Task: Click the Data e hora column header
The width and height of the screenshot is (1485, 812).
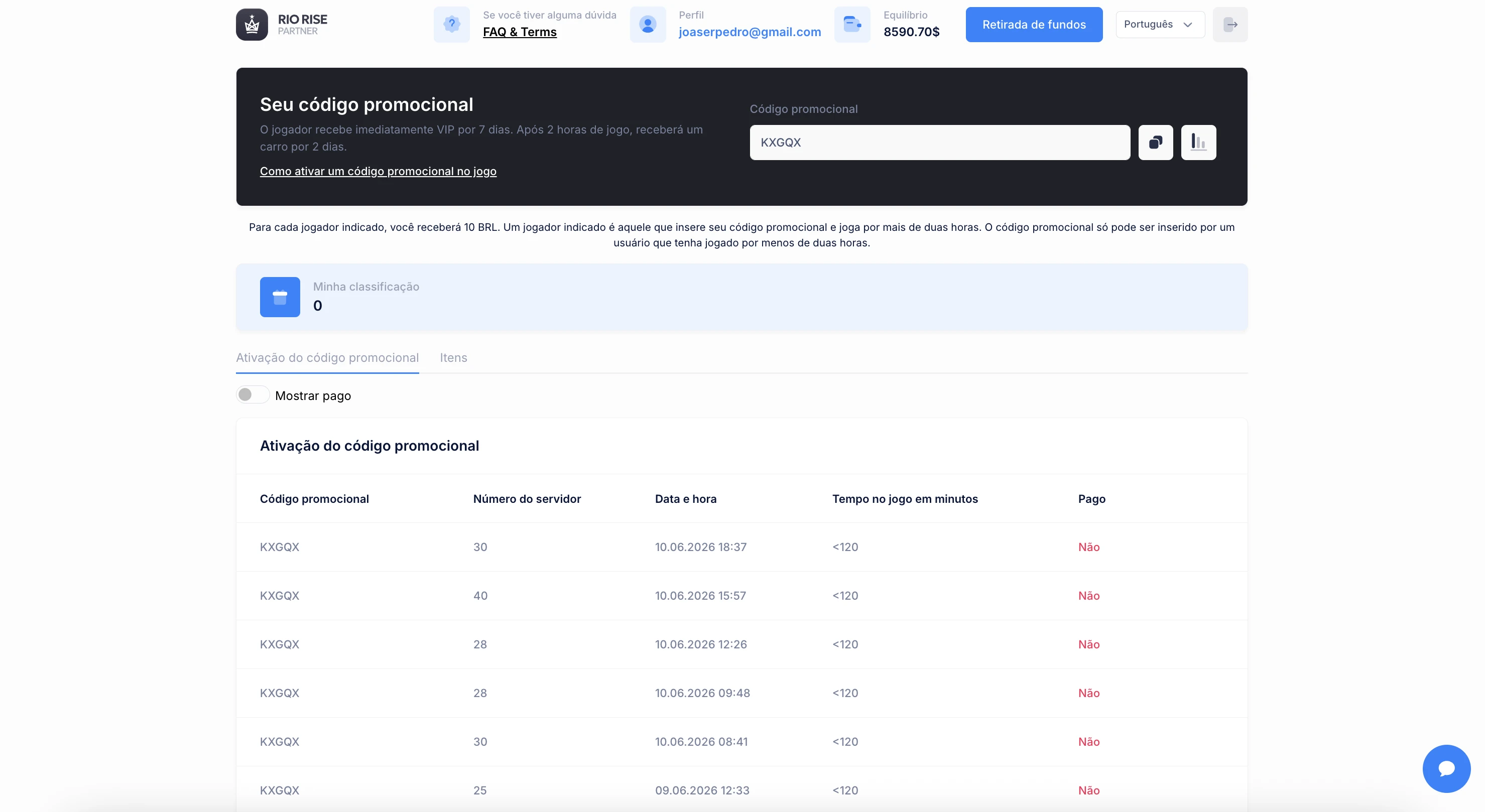Action: pos(685,498)
